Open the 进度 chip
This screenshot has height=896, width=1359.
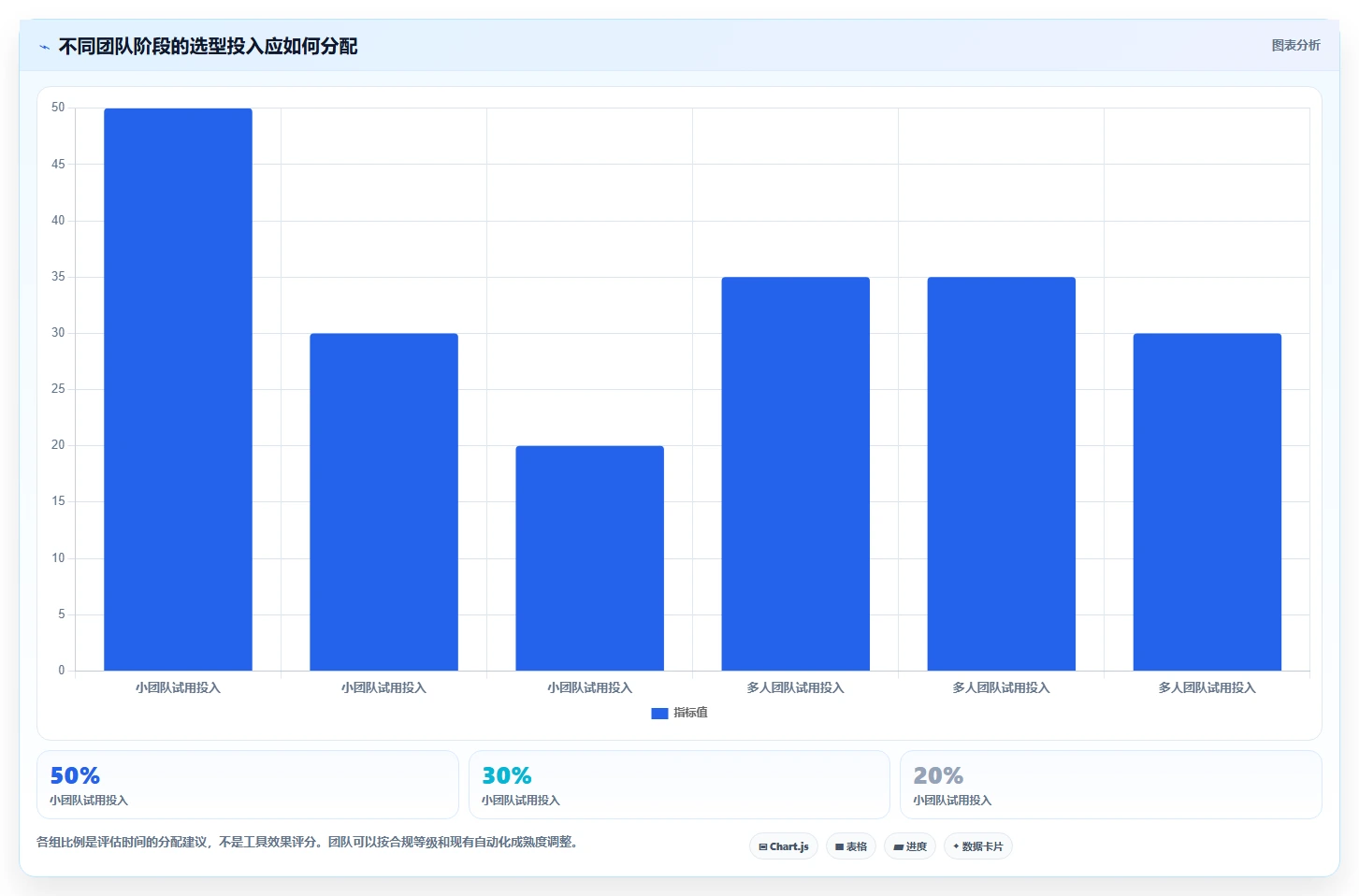point(910,846)
